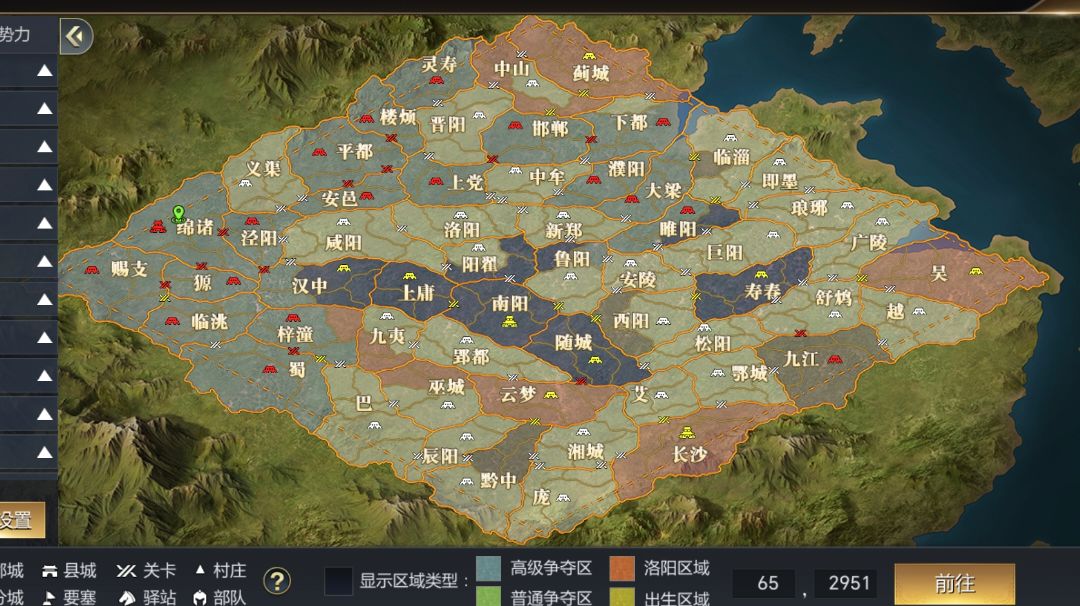Viewport: 1080px width, 606px height.
Task: Click the yellow capital icon under 南阳
Action: (x=510, y=321)
